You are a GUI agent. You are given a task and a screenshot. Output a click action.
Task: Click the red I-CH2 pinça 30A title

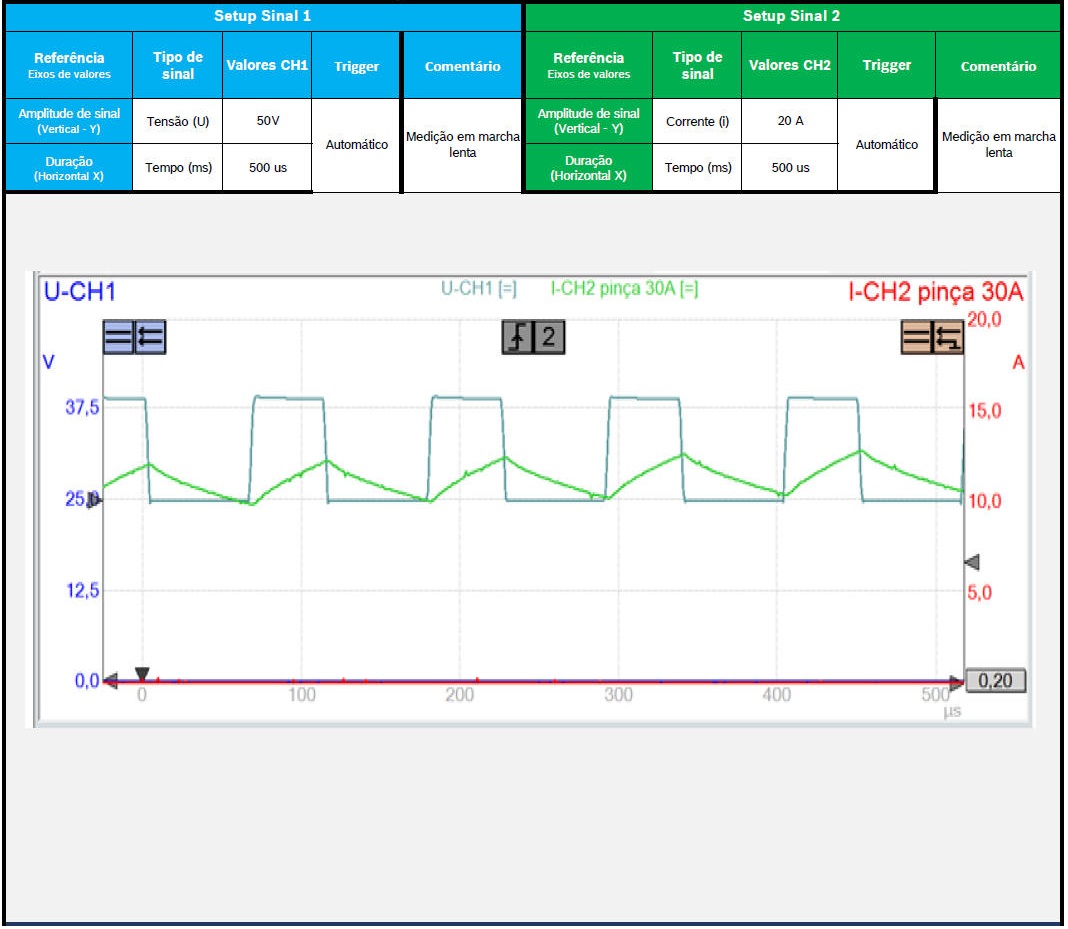(935, 292)
